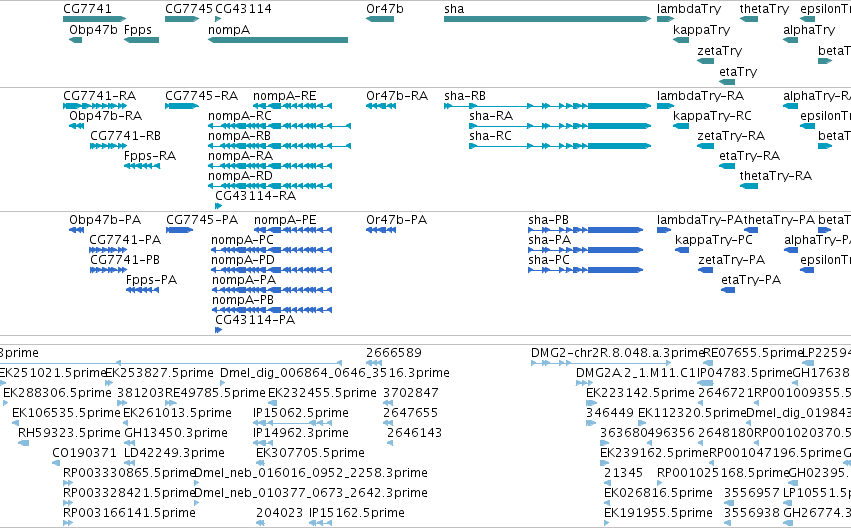Click the Obp47b-PA protein label

[x=105, y=220]
